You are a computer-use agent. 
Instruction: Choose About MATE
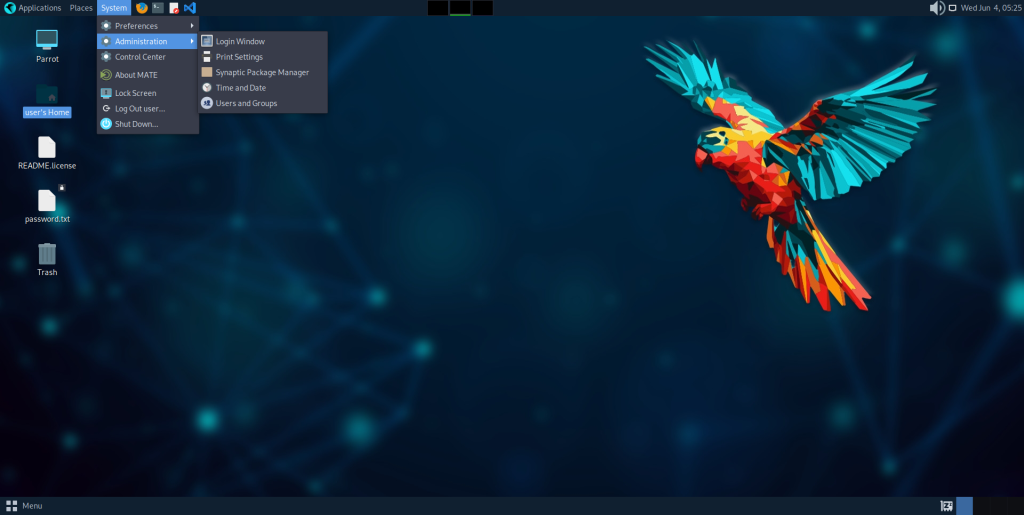148,75
